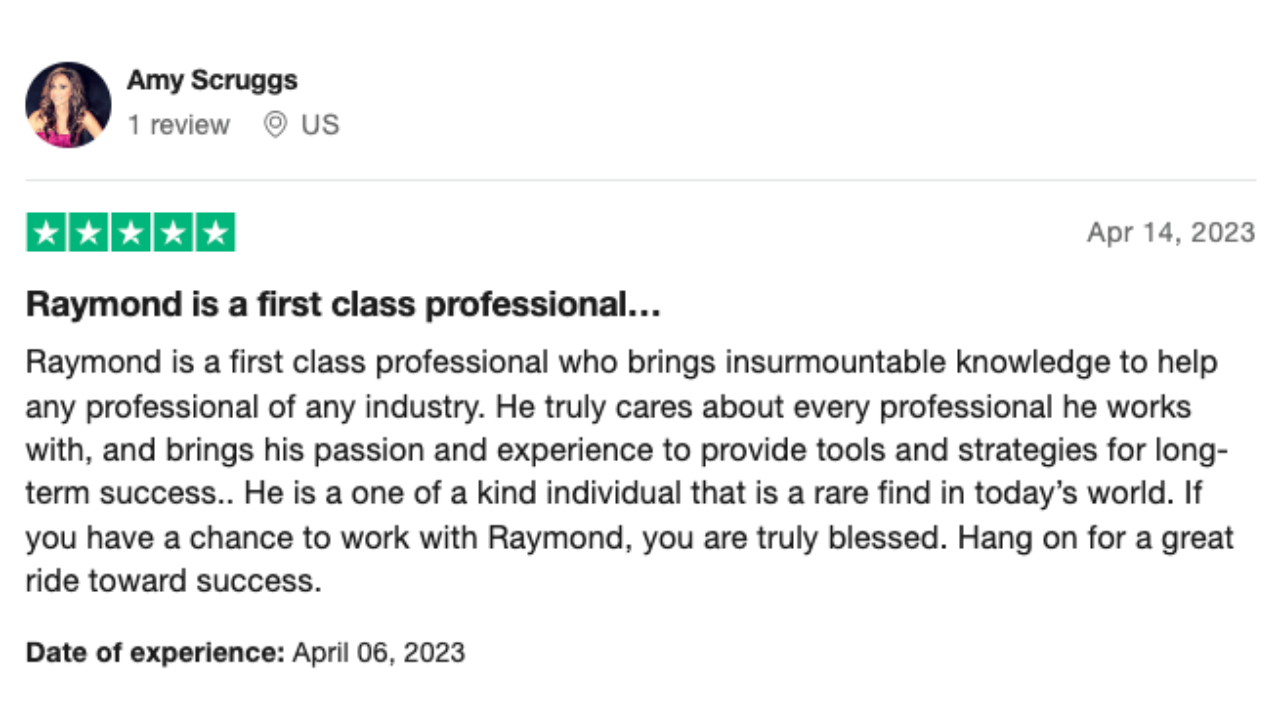Click the final sentence 'ride toward success.'
1280x720 pixels.
174,581
